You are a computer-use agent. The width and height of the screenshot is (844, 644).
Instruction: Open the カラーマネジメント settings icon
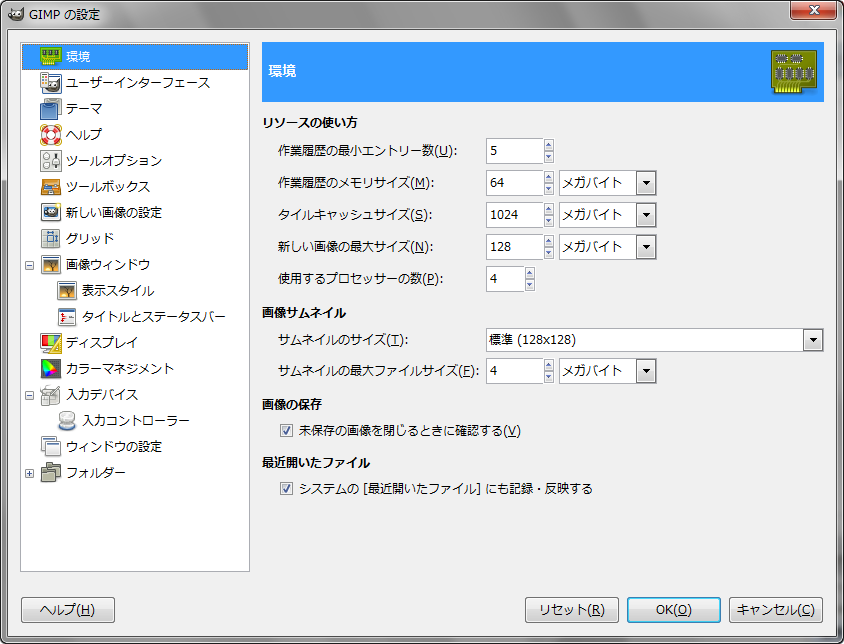(x=52, y=369)
